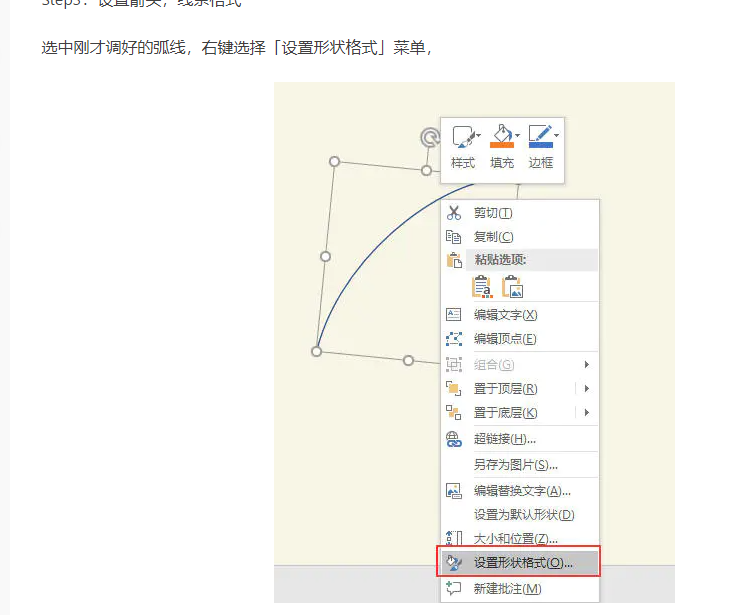Click the rotation handle above the arc

tap(430, 138)
